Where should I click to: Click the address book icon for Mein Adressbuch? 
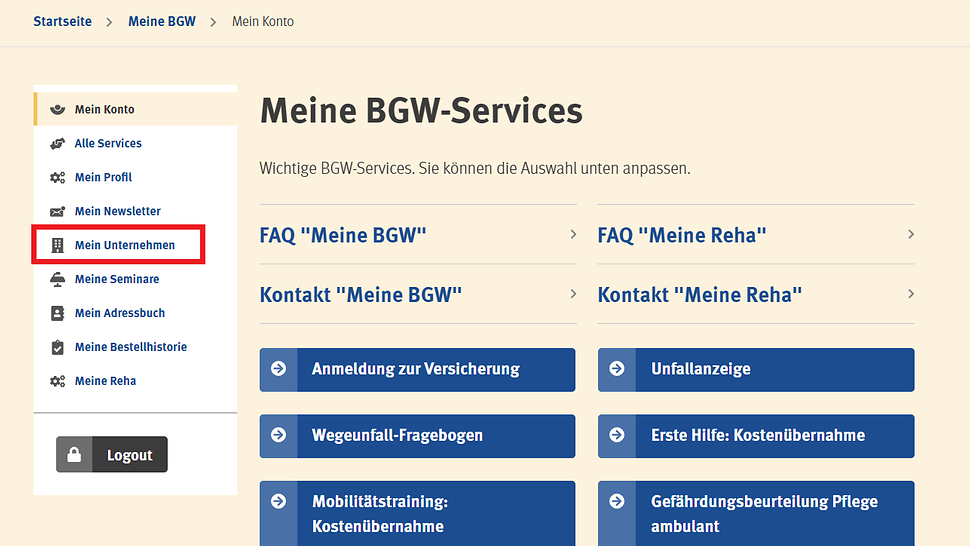click(x=58, y=314)
